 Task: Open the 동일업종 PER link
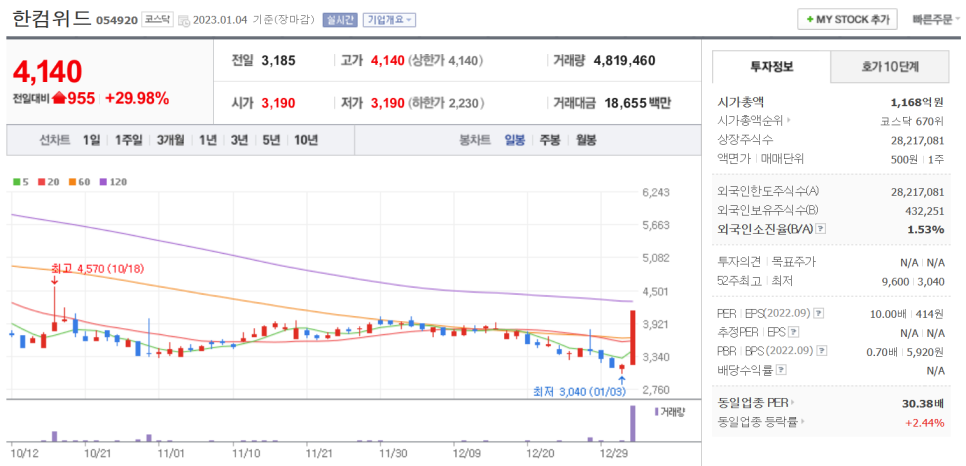(x=756, y=404)
